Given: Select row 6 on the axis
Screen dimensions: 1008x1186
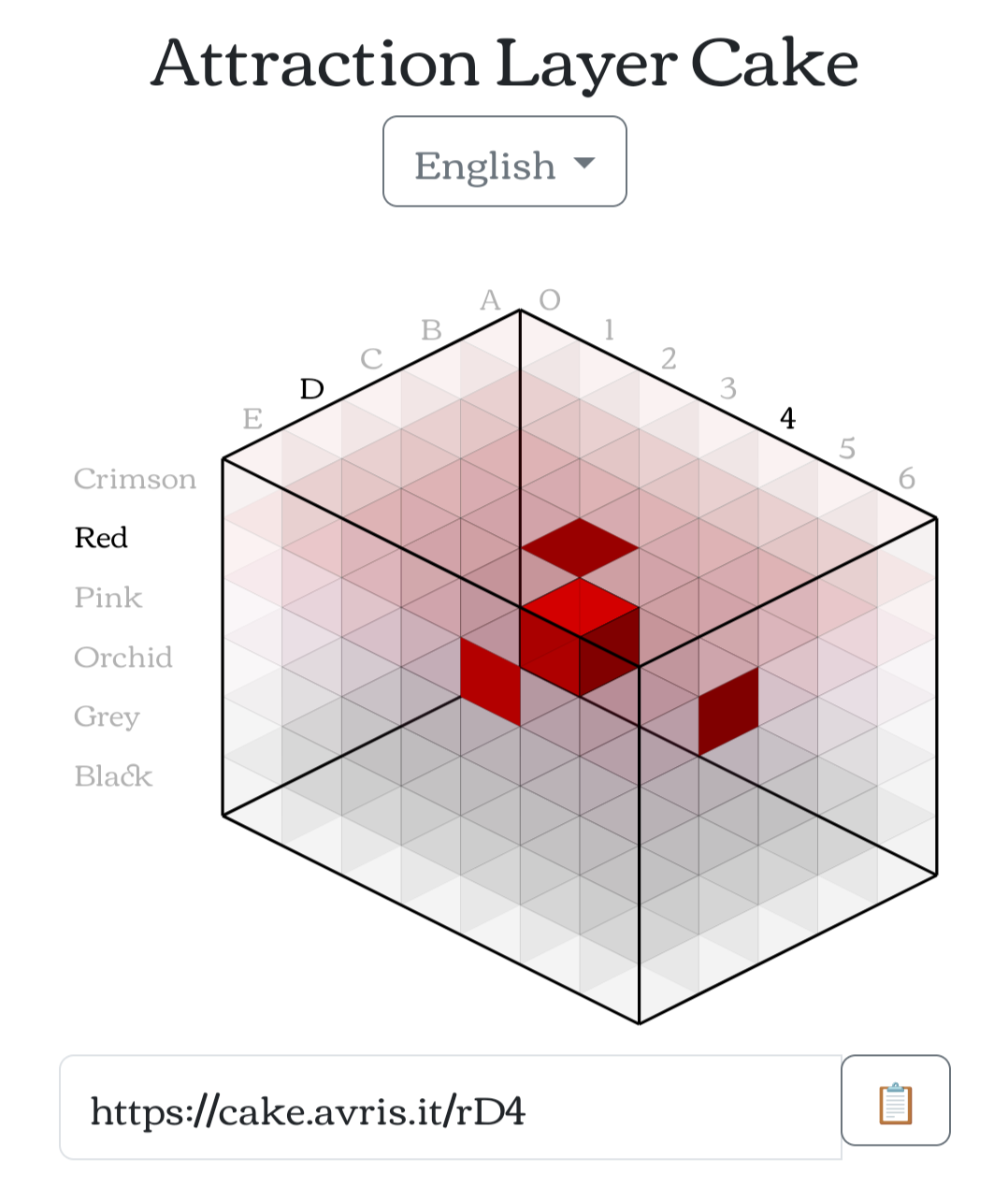Looking at the screenshot, I should (907, 479).
